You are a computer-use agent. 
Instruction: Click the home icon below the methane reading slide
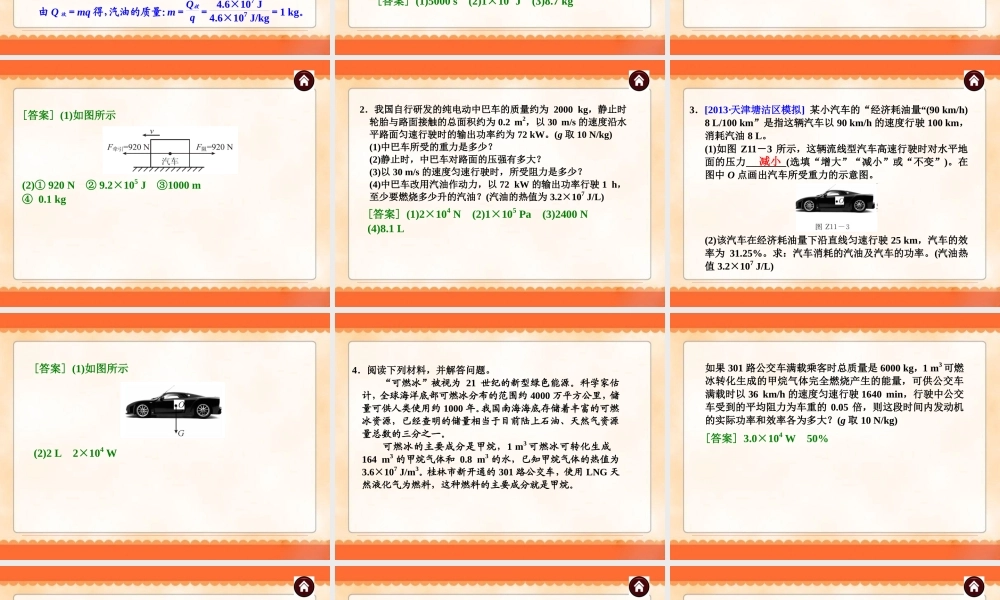click(x=639, y=586)
